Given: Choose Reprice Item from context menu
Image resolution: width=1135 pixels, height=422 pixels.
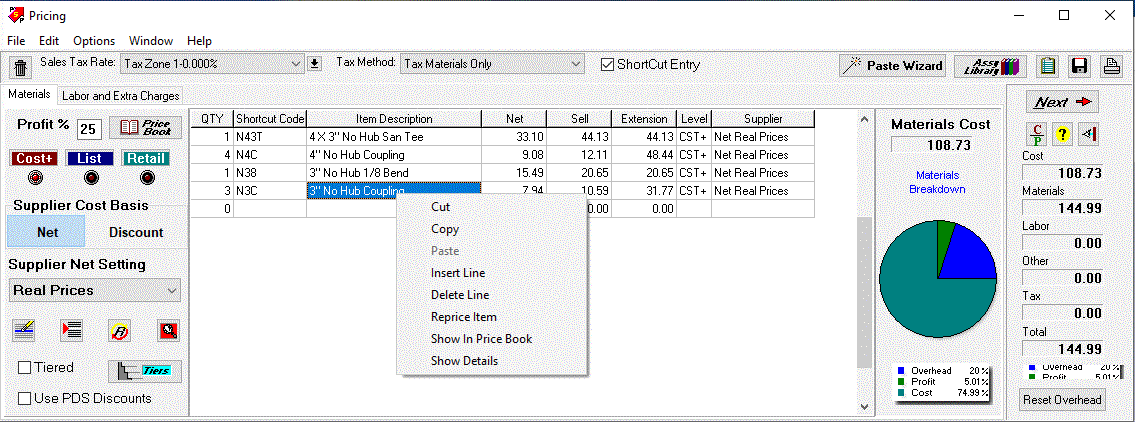Looking at the screenshot, I should (x=492, y=316).
